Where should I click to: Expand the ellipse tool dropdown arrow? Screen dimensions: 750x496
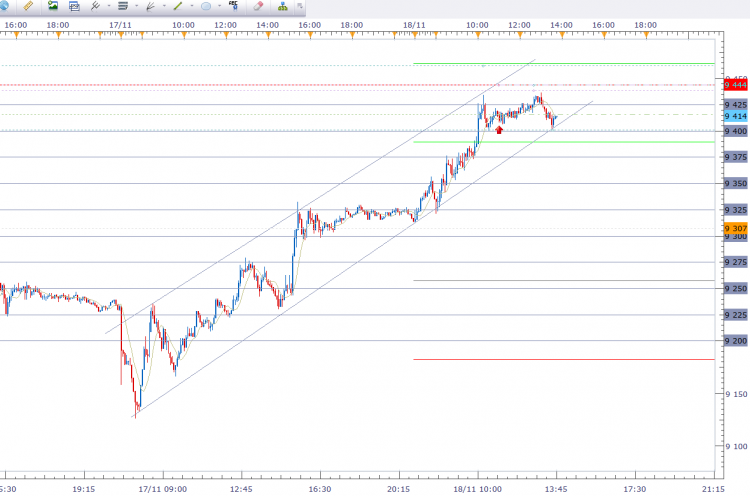pos(220,6)
